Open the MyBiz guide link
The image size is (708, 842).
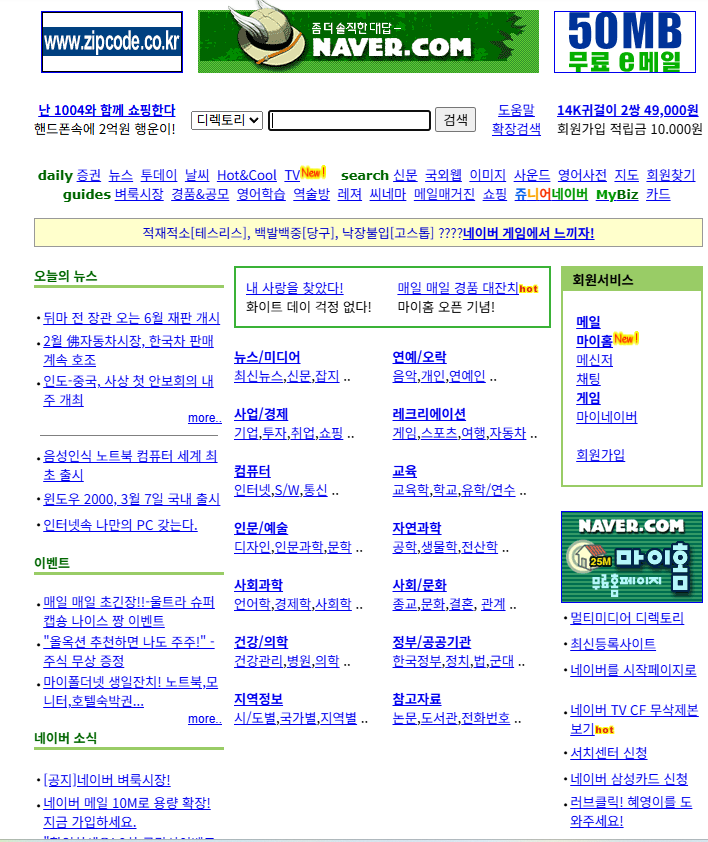(617, 194)
